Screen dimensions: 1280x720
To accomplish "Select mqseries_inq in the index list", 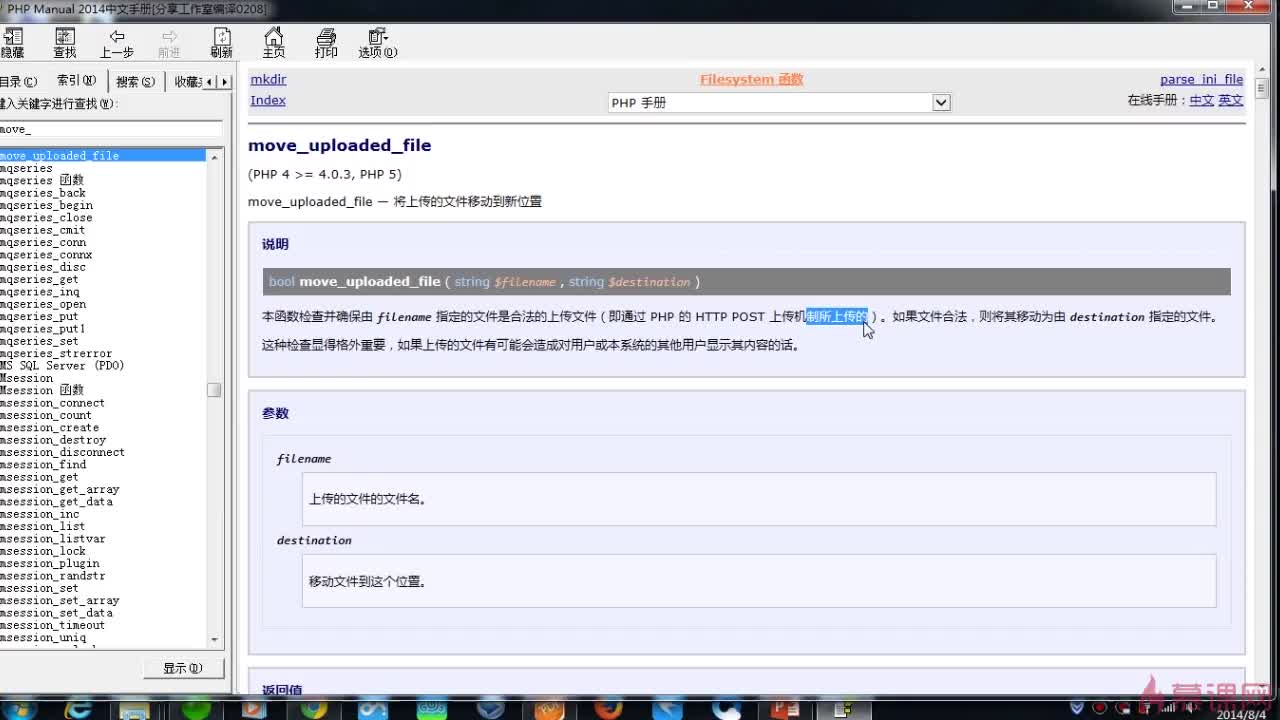I will (x=39, y=292).
